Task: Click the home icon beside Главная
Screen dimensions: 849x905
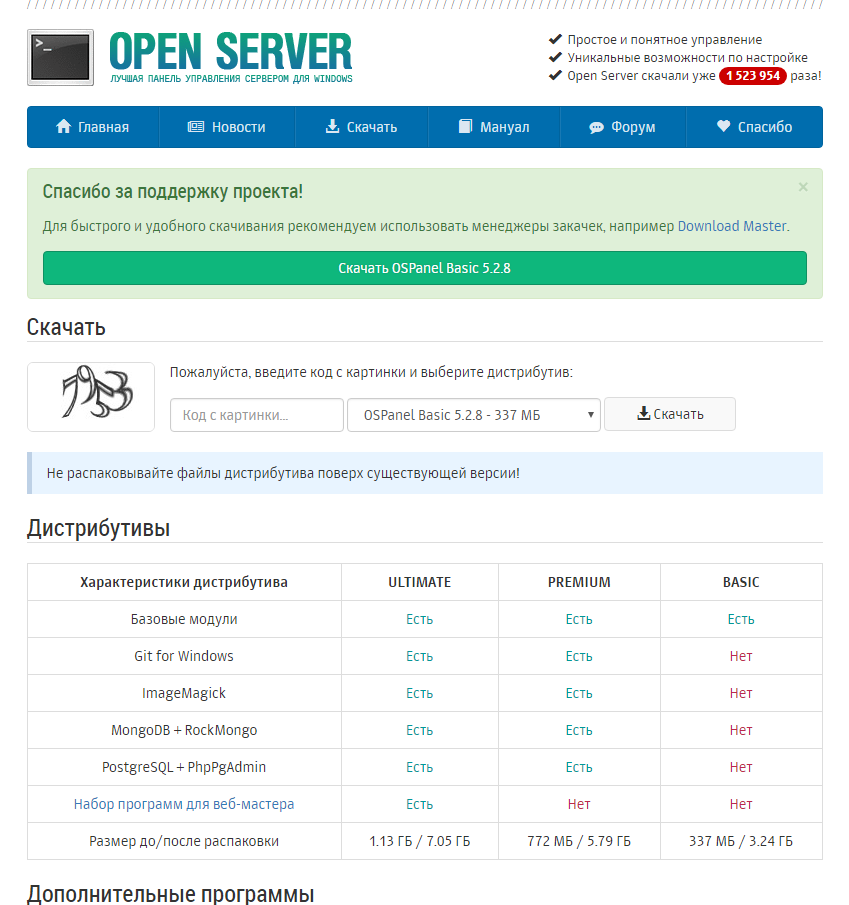Action: point(64,127)
